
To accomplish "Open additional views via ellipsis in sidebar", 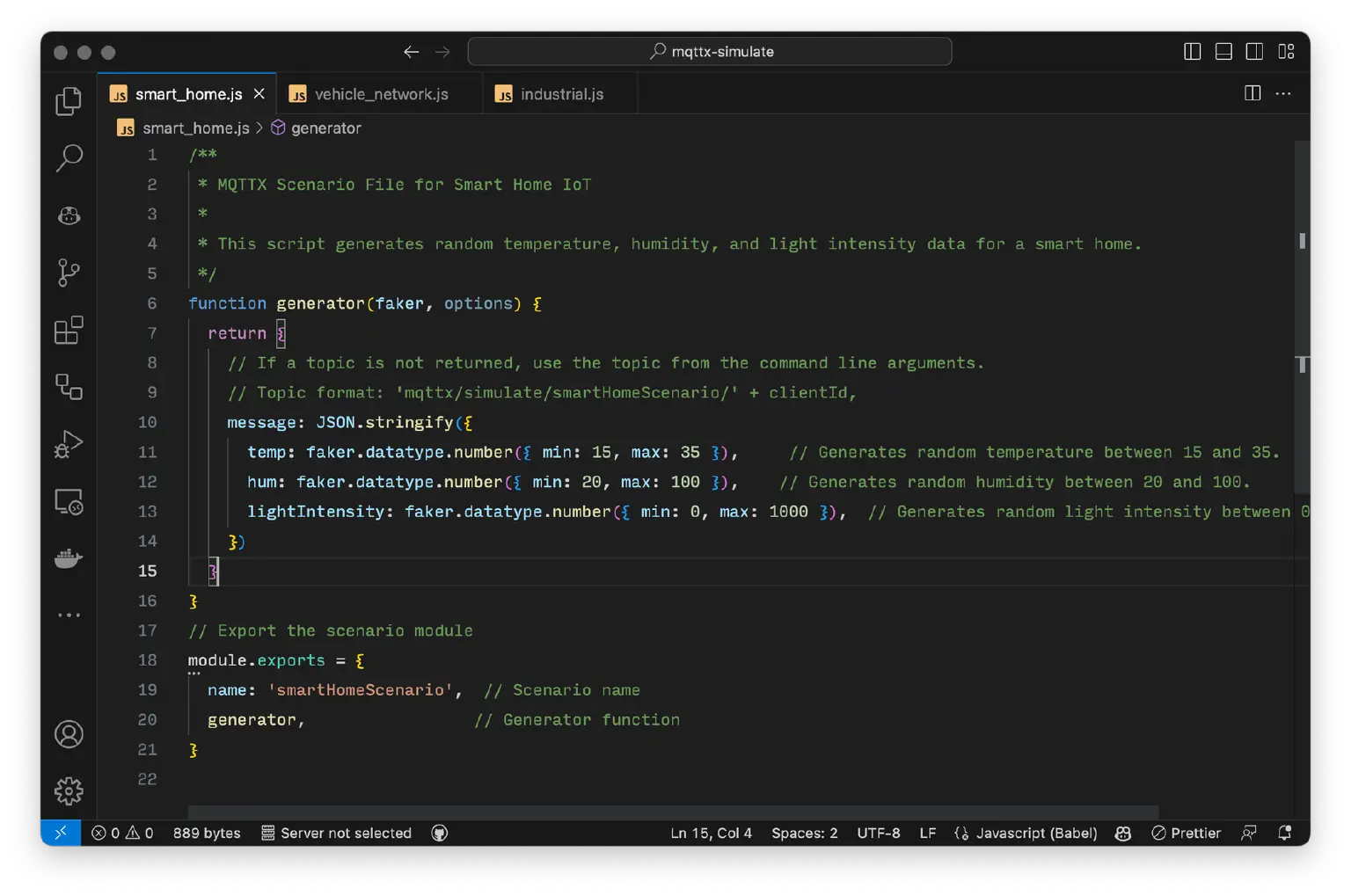I will 69,614.
